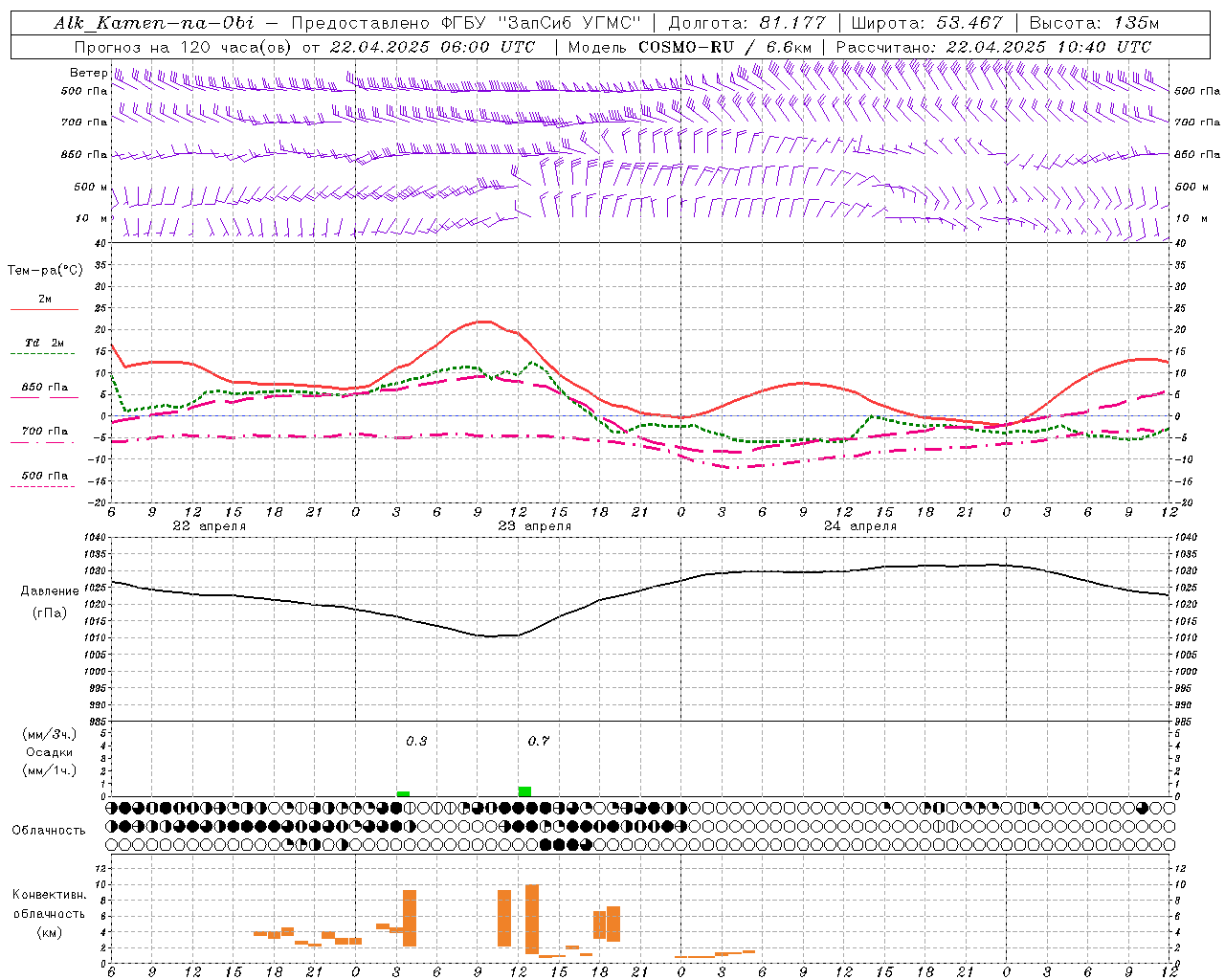
Task: Click the (мм/1ч.) precipitation unit label
Action: [49, 770]
